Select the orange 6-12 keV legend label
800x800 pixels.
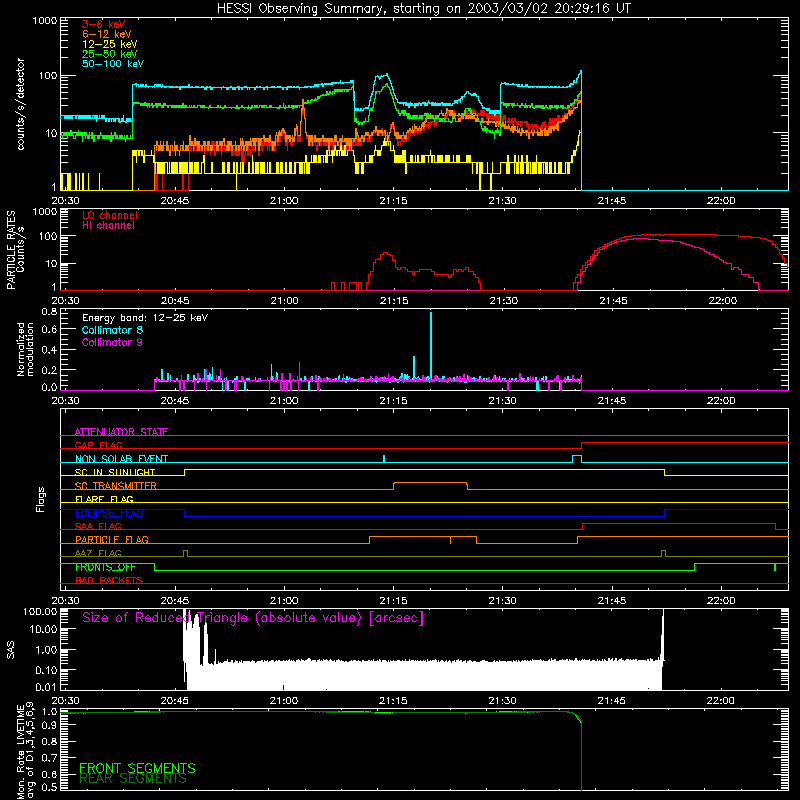(x=107, y=34)
